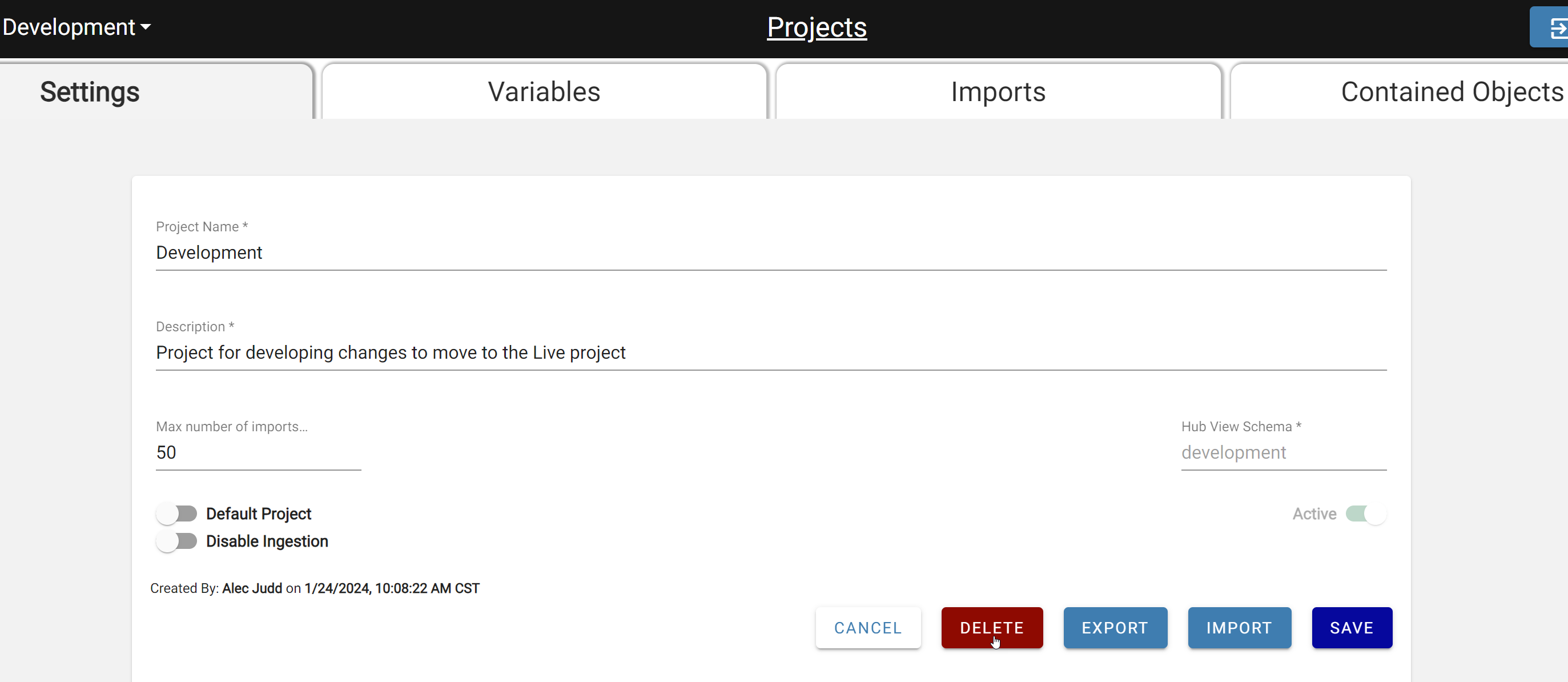Focus the Max number of imports field
Image resolution: width=1568 pixels, height=682 pixels.
[258, 452]
